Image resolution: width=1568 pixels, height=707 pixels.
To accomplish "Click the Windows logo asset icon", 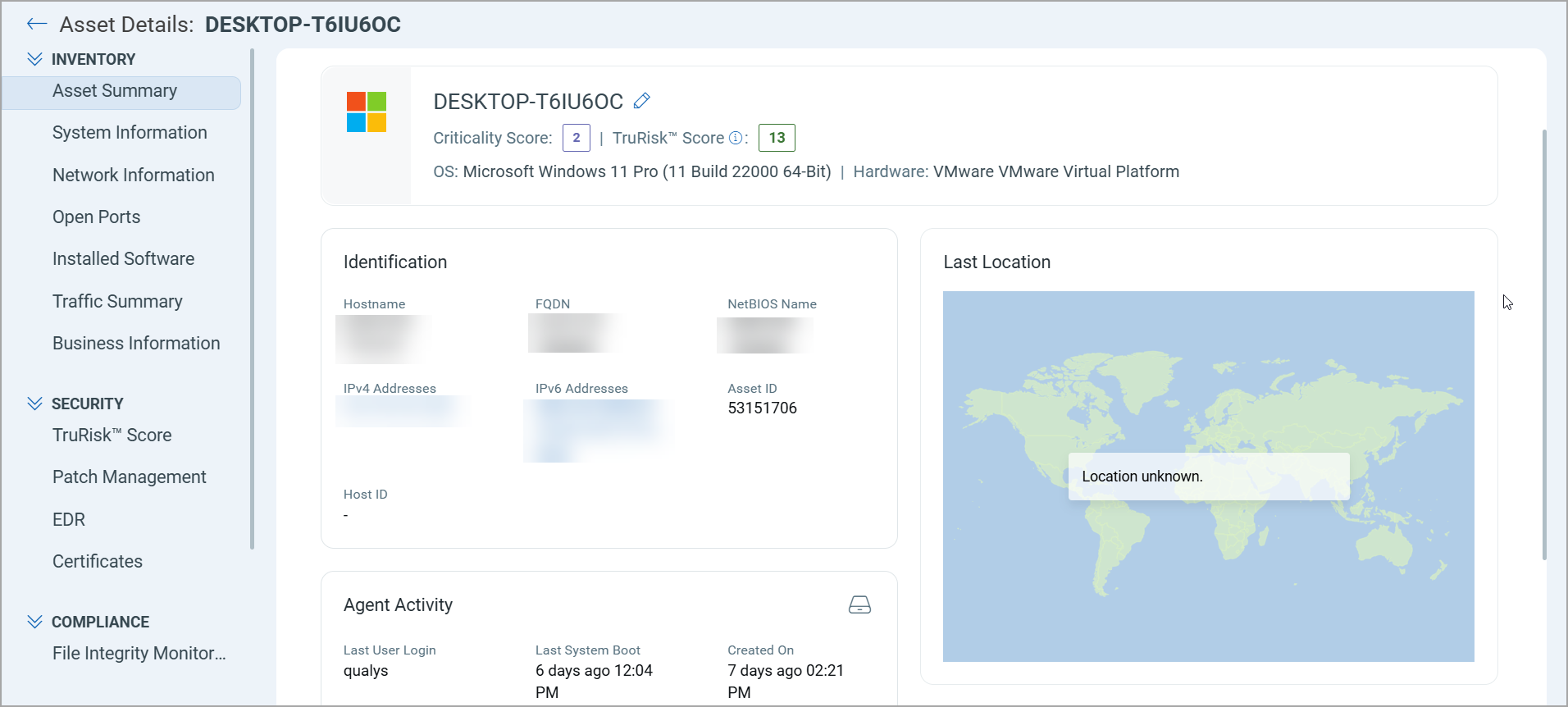I will coord(367,112).
